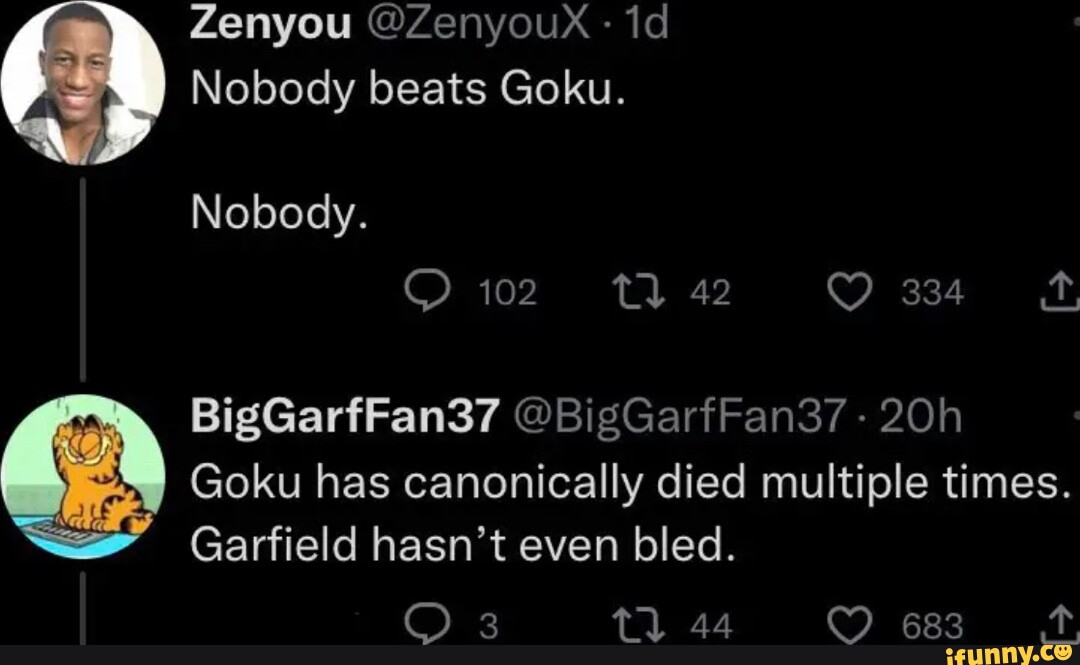1080x665 pixels.
Task: Open the share menu on BigGarfFan37's reply
Action: tap(1060, 624)
